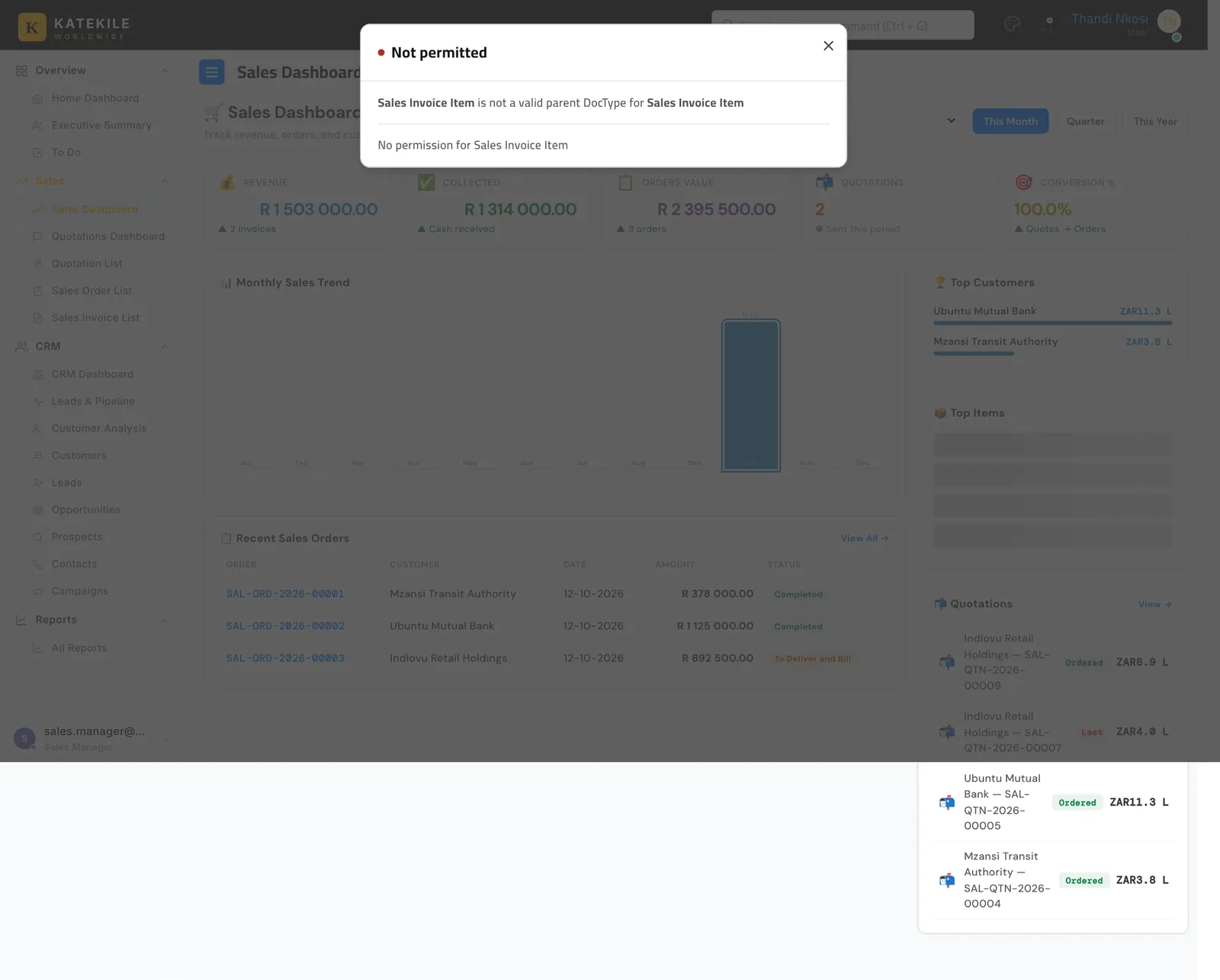Screen dimensions: 1220x980
Task: Click the Sales Order List icon
Action: click(x=37, y=291)
